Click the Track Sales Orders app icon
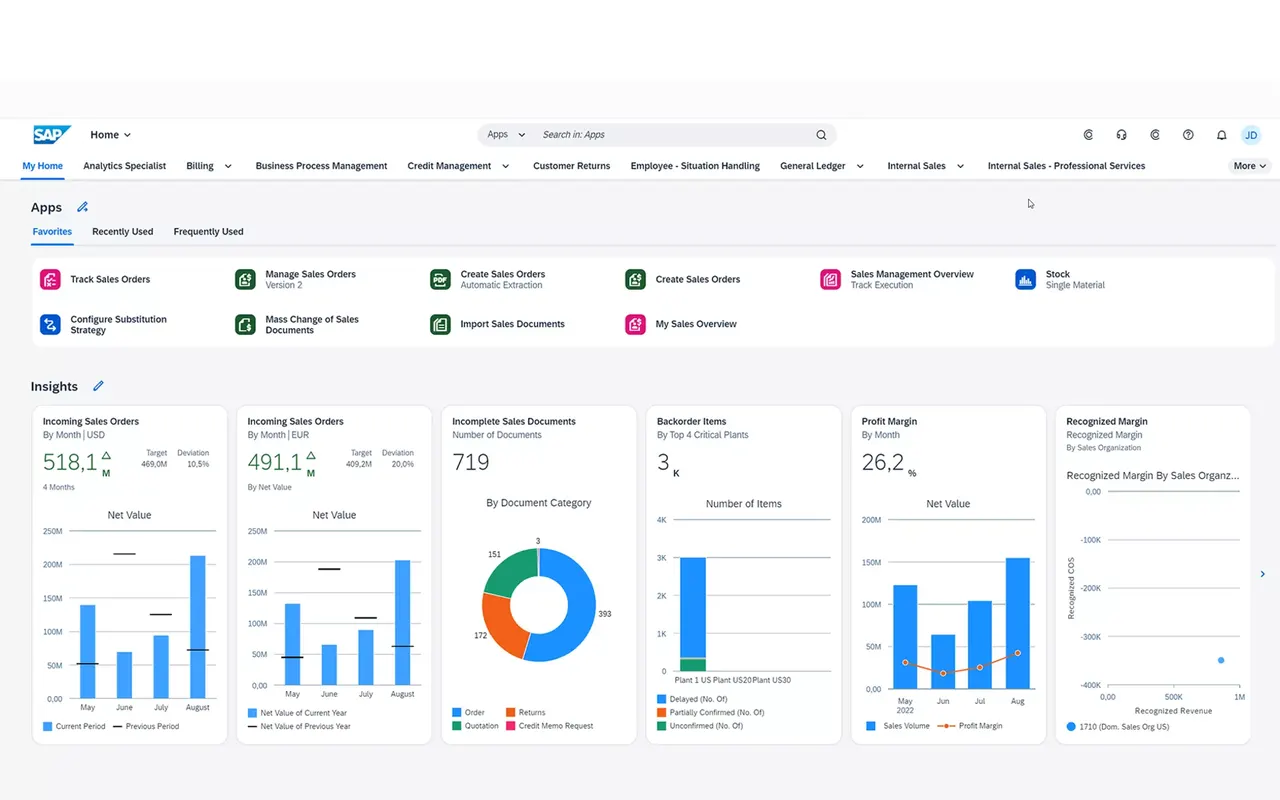This screenshot has width=1280, height=800. coord(50,279)
